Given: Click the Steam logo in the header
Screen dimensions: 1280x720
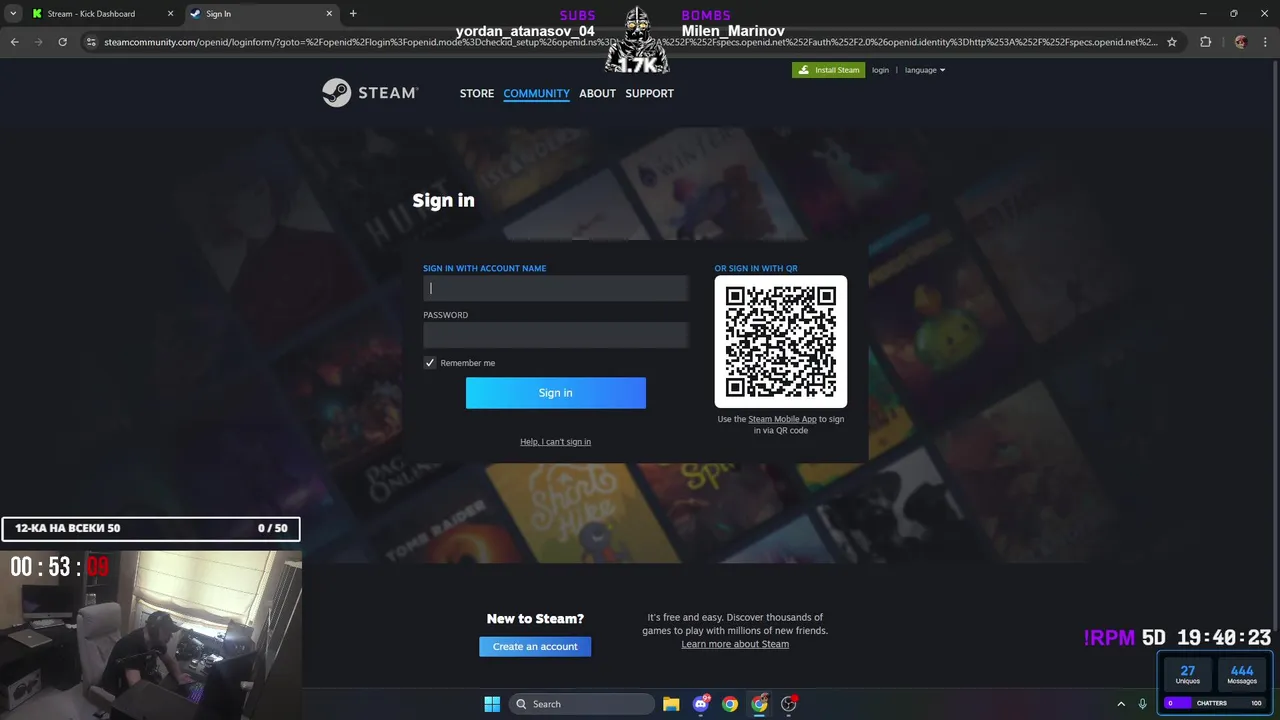Looking at the screenshot, I should [369, 92].
